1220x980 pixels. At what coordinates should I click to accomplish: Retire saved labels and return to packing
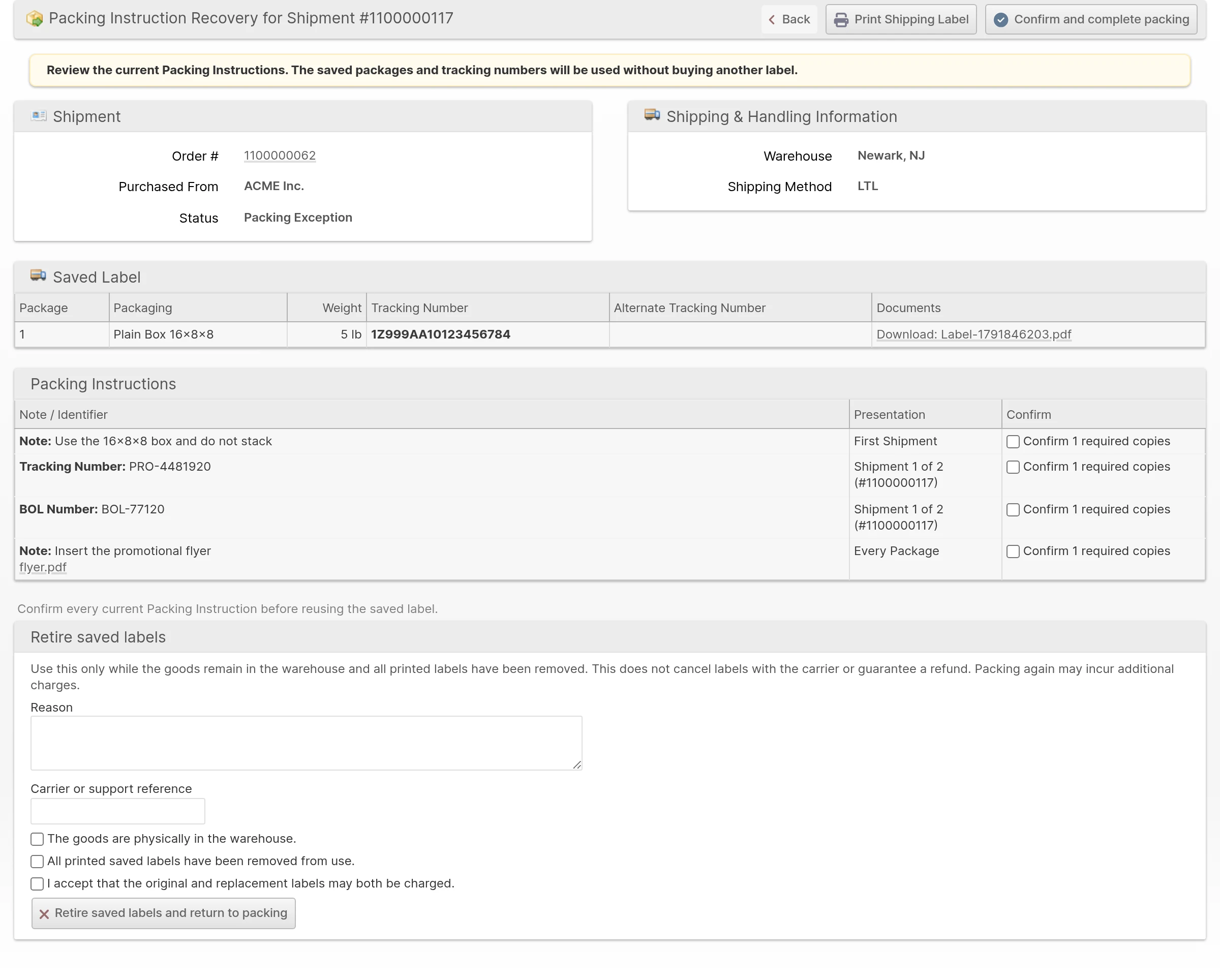(x=164, y=913)
